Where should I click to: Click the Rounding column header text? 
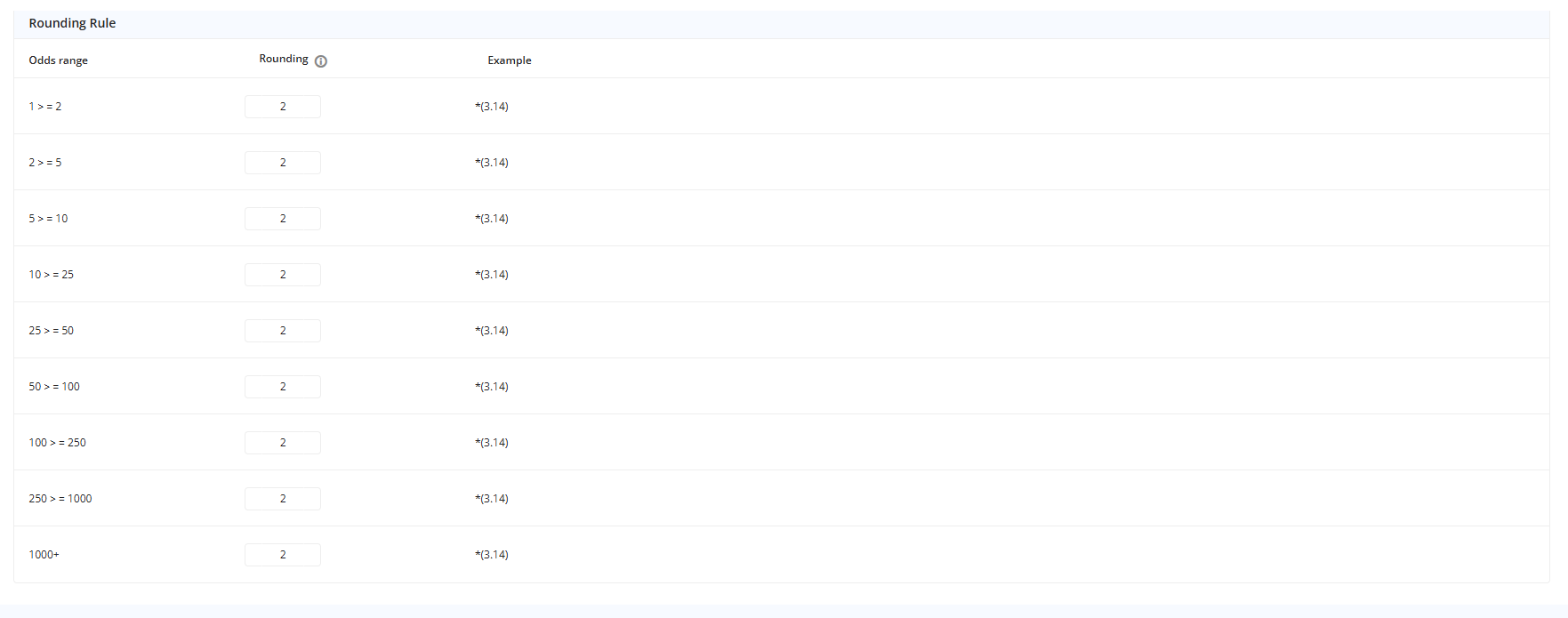[x=283, y=59]
